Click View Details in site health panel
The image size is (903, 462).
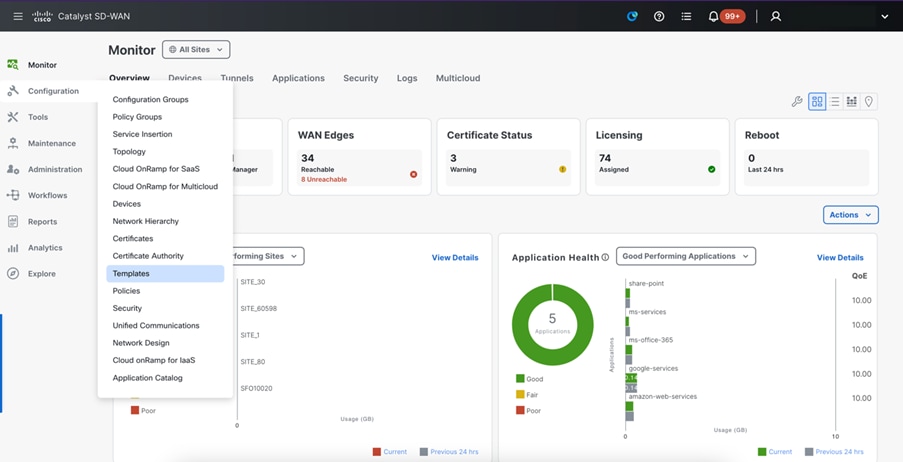tap(455, 257)
